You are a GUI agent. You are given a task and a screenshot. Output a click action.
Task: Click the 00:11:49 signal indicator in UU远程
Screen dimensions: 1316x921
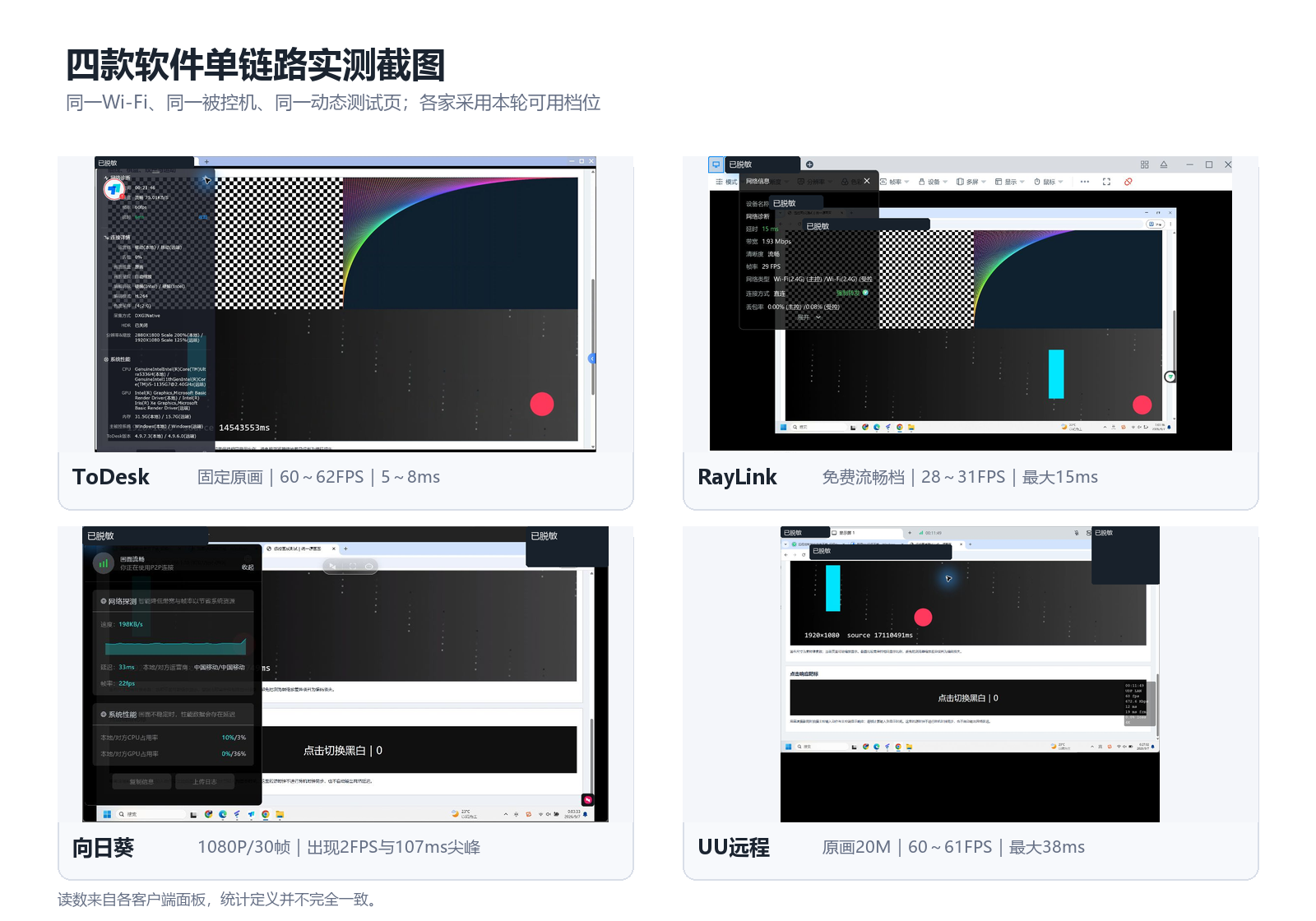click(930, 533)
